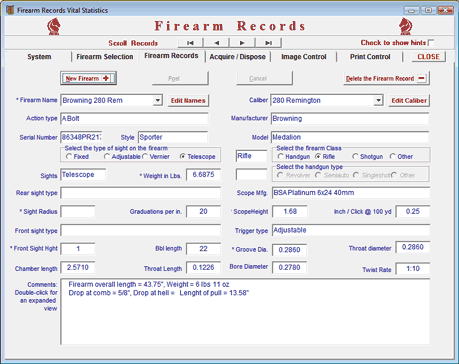Viewport: 459px width, 364px height.
Task: Click the Sight Radius field
Action: pyautogui.click(x=78, y=211)
